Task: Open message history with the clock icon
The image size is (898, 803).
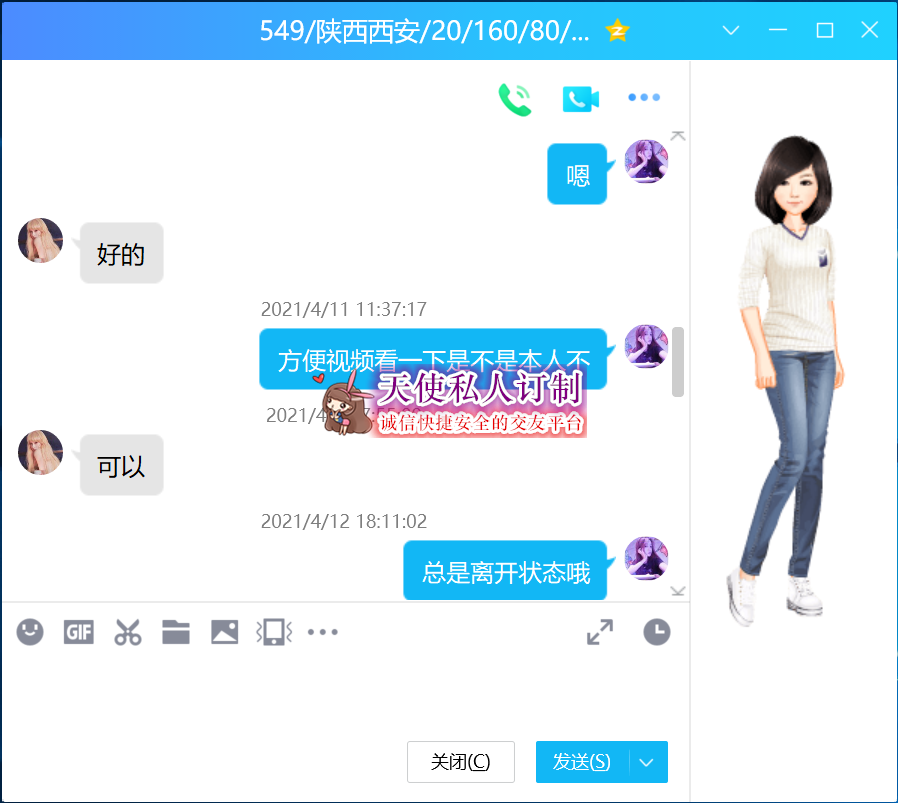Action: pos(656,632)
